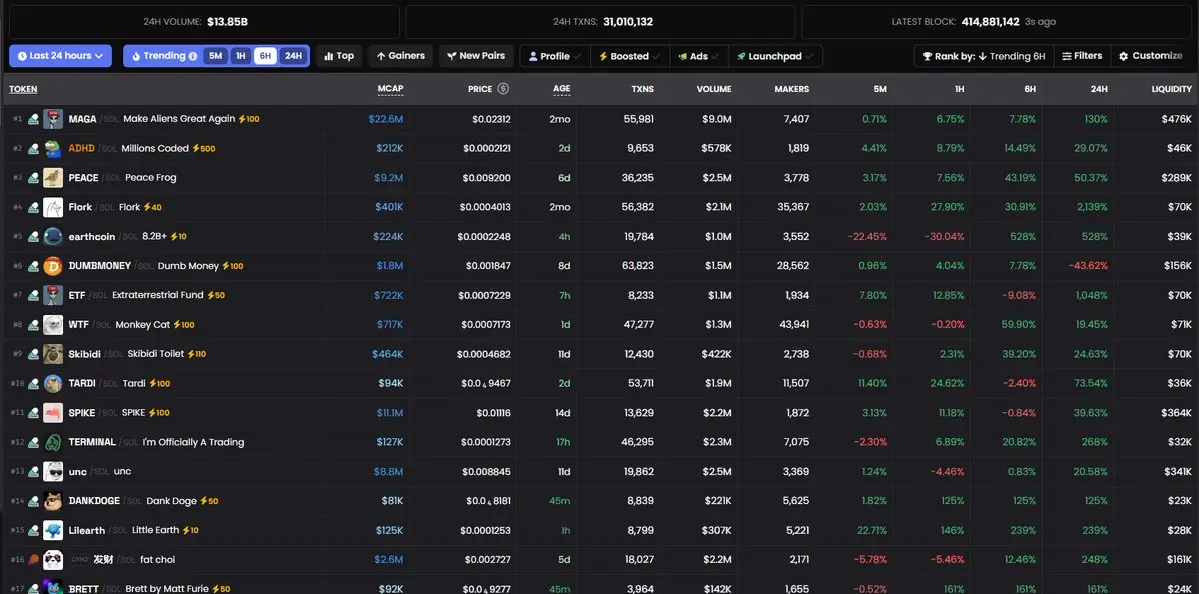This screenshot has width=1199, height=594.
Task: Click the WTF Monkey Cat token icon
Action: pyautogui.click(x=53, y=325)
